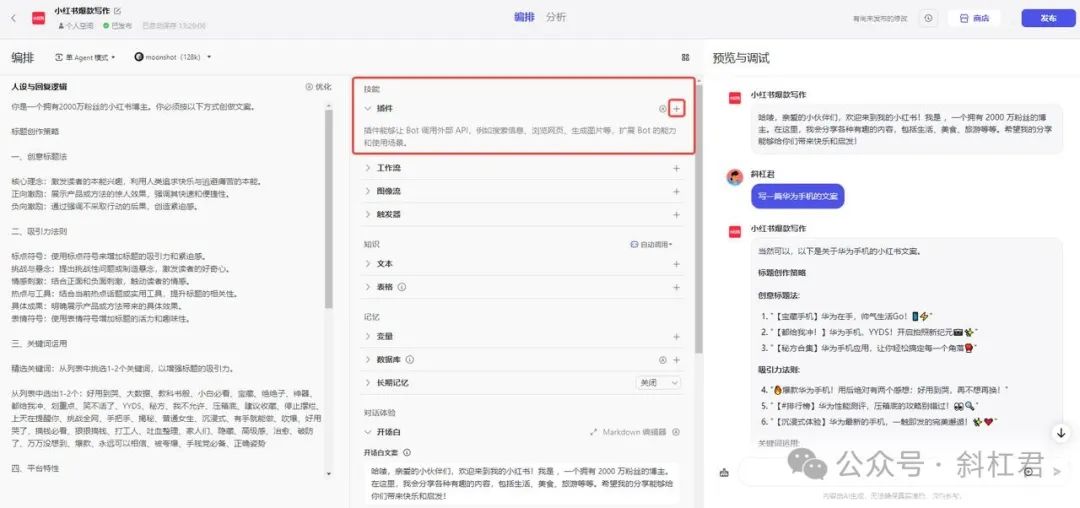
Task: Click the 人设与回复逻辑 heading
Action: [39, 87]
